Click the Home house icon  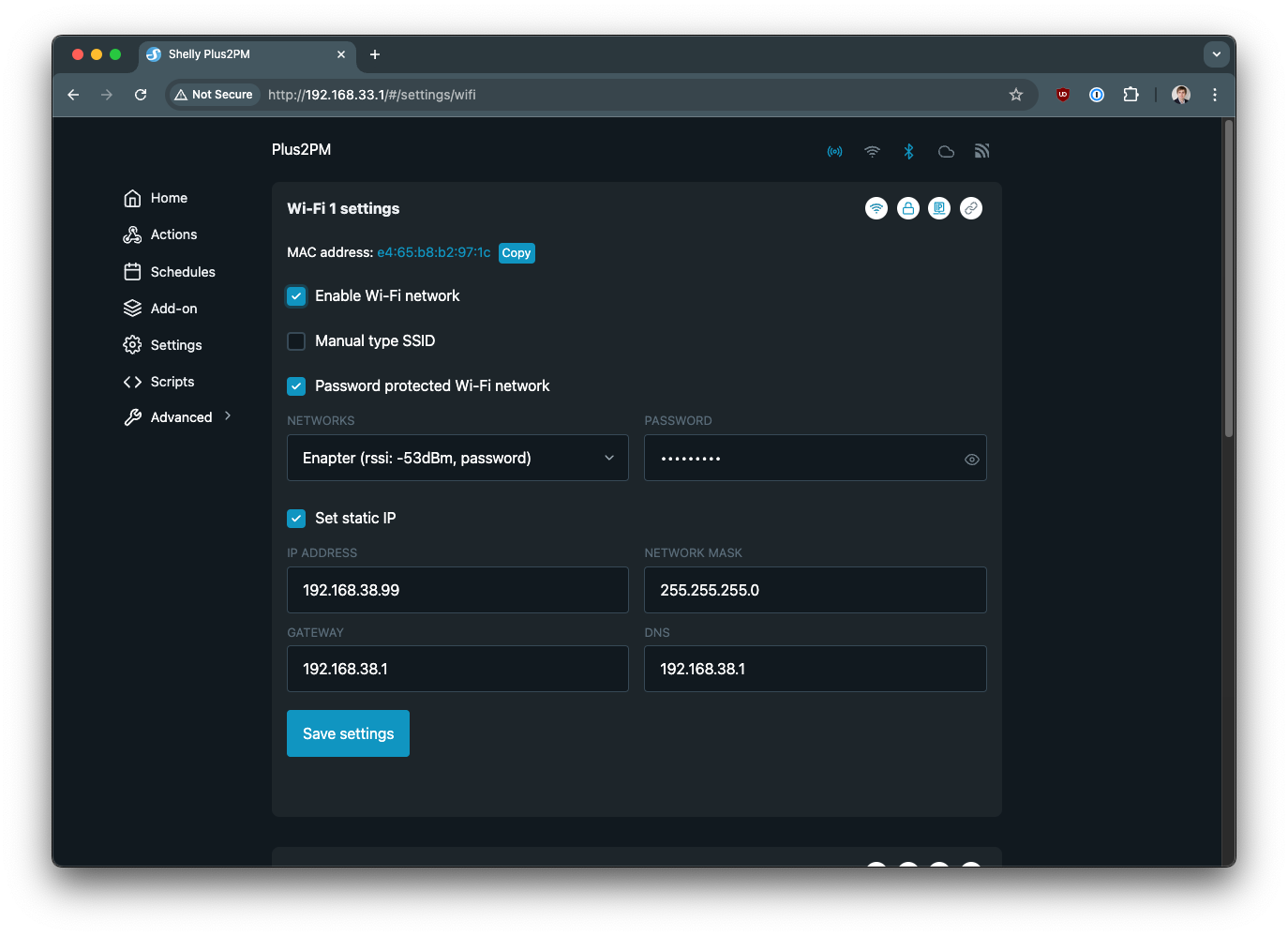132,198
